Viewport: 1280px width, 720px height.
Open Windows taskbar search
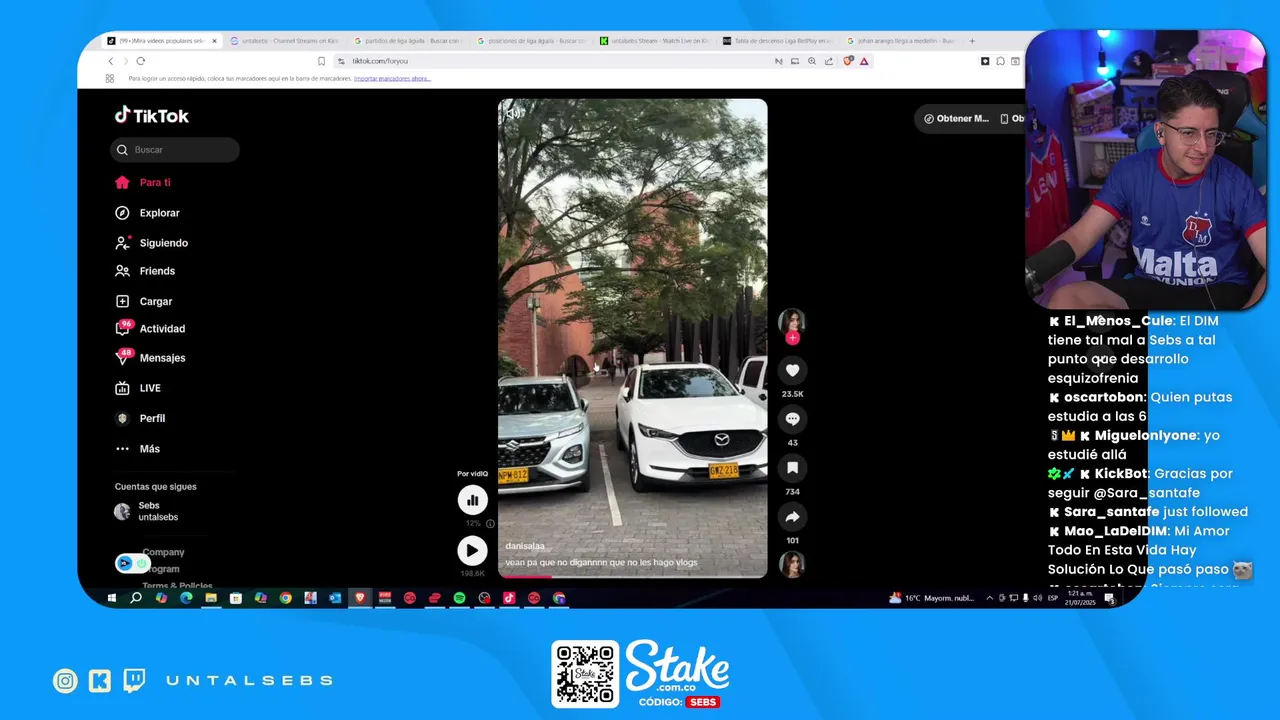point(136,598)
